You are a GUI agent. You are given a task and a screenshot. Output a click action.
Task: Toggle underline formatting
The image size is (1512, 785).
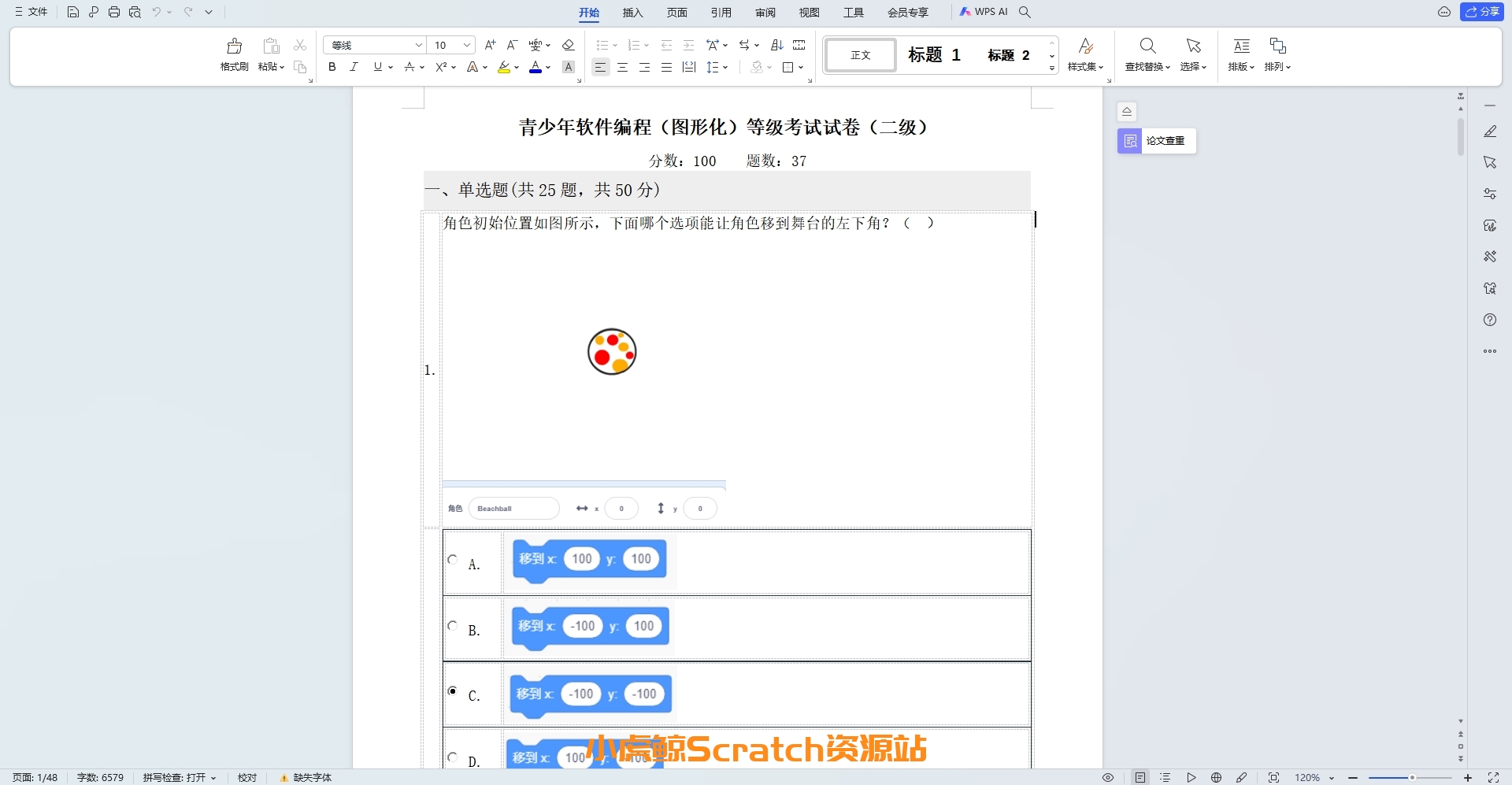click(378, 67)
